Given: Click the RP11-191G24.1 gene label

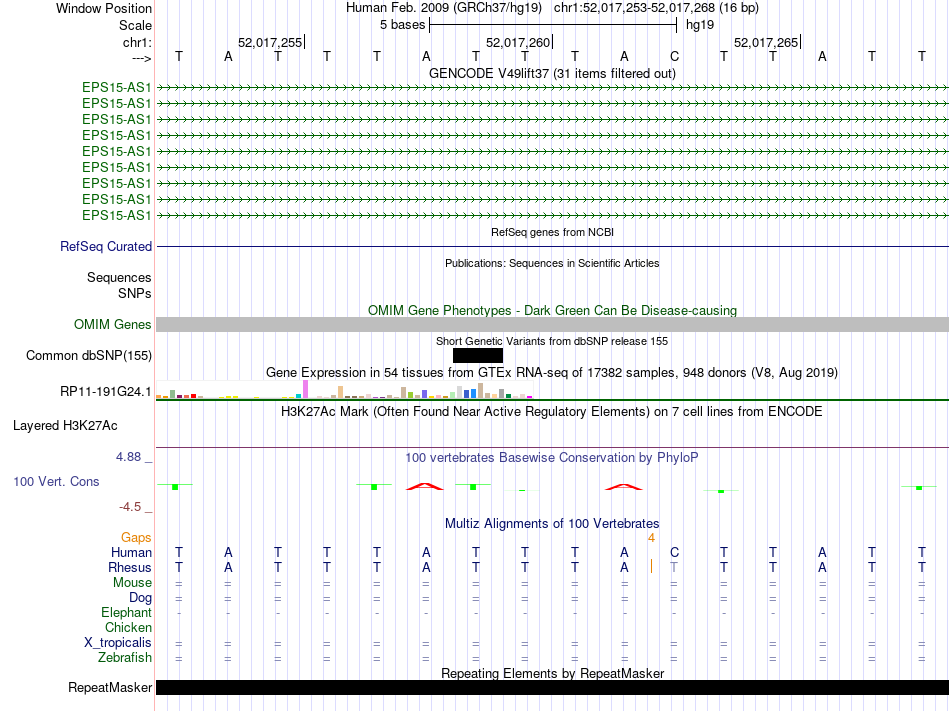Looking at the screenshot, I should [105, 392].
